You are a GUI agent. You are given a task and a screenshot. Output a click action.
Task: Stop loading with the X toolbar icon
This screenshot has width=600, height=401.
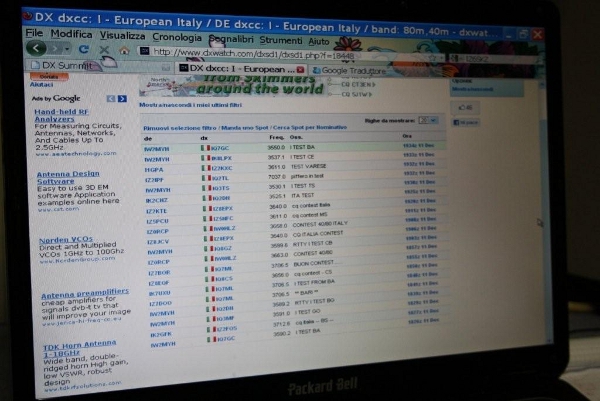point(104,50)
